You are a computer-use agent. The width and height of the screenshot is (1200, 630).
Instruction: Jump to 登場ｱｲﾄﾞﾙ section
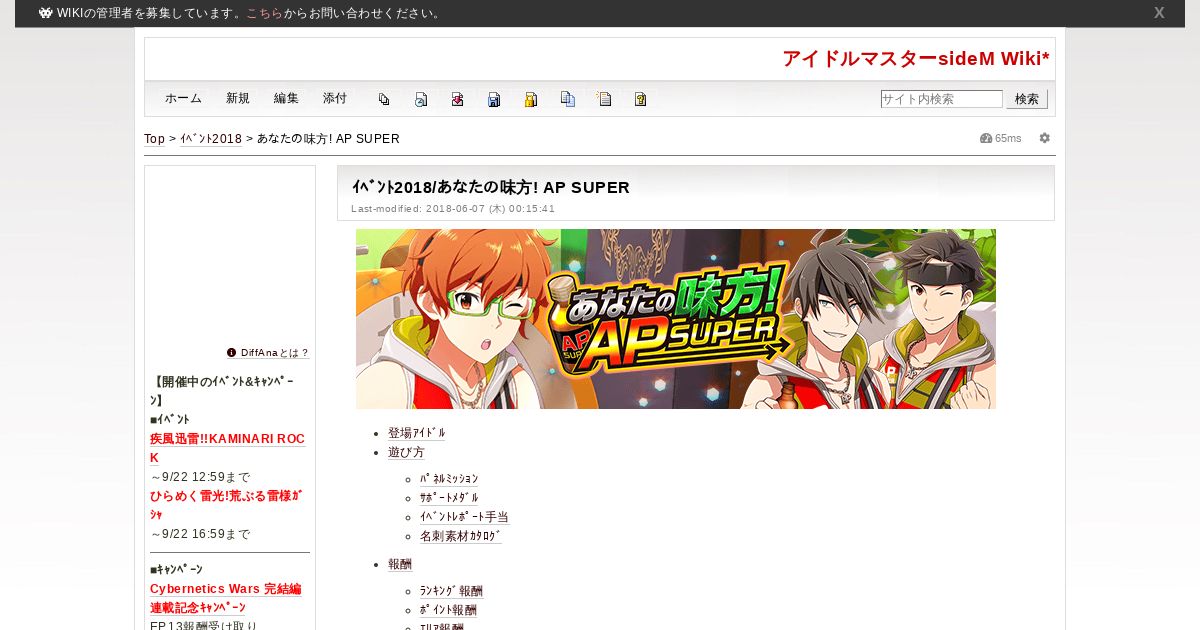(x=417, y=433)
